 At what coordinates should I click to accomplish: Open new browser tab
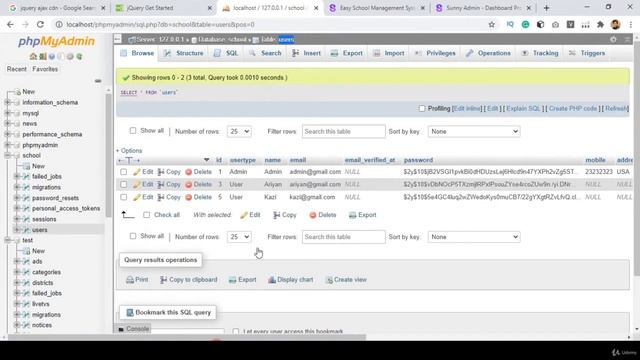point(547,8)
